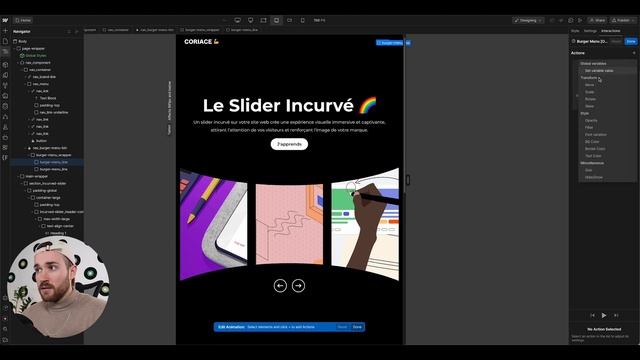This screenshot has width=640, height=360.
Task: Select the Navigator panel icon in sidebar
Action: [x=5, y=52]
